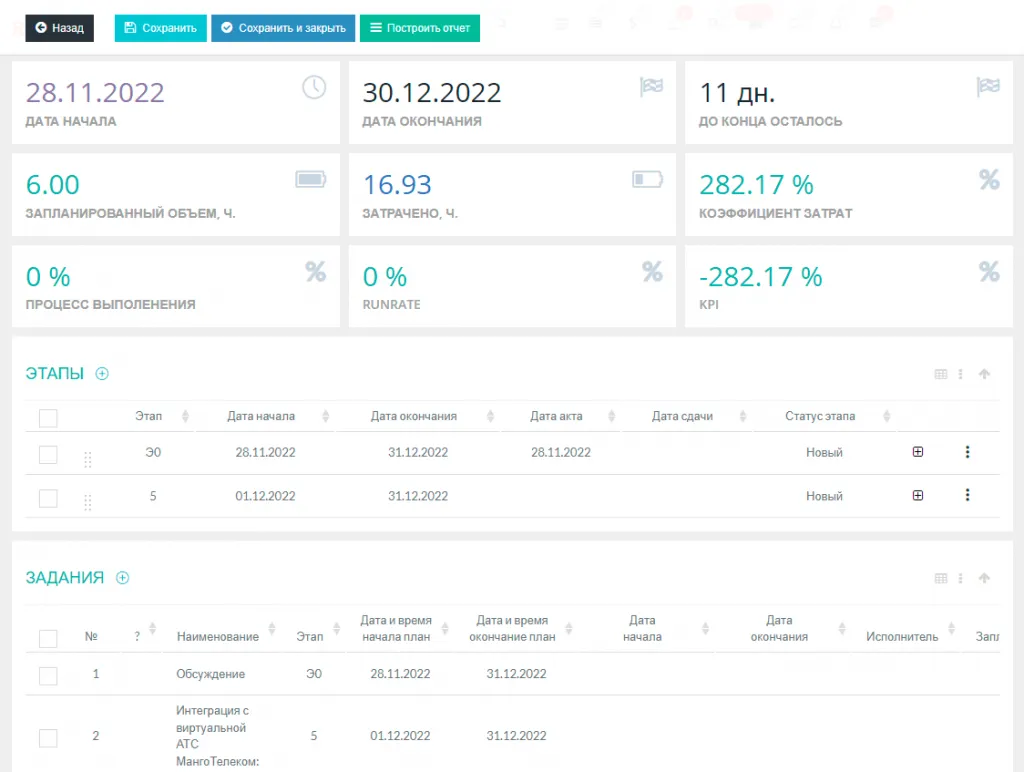Expand stage Э0 row with the plus box

918,452
